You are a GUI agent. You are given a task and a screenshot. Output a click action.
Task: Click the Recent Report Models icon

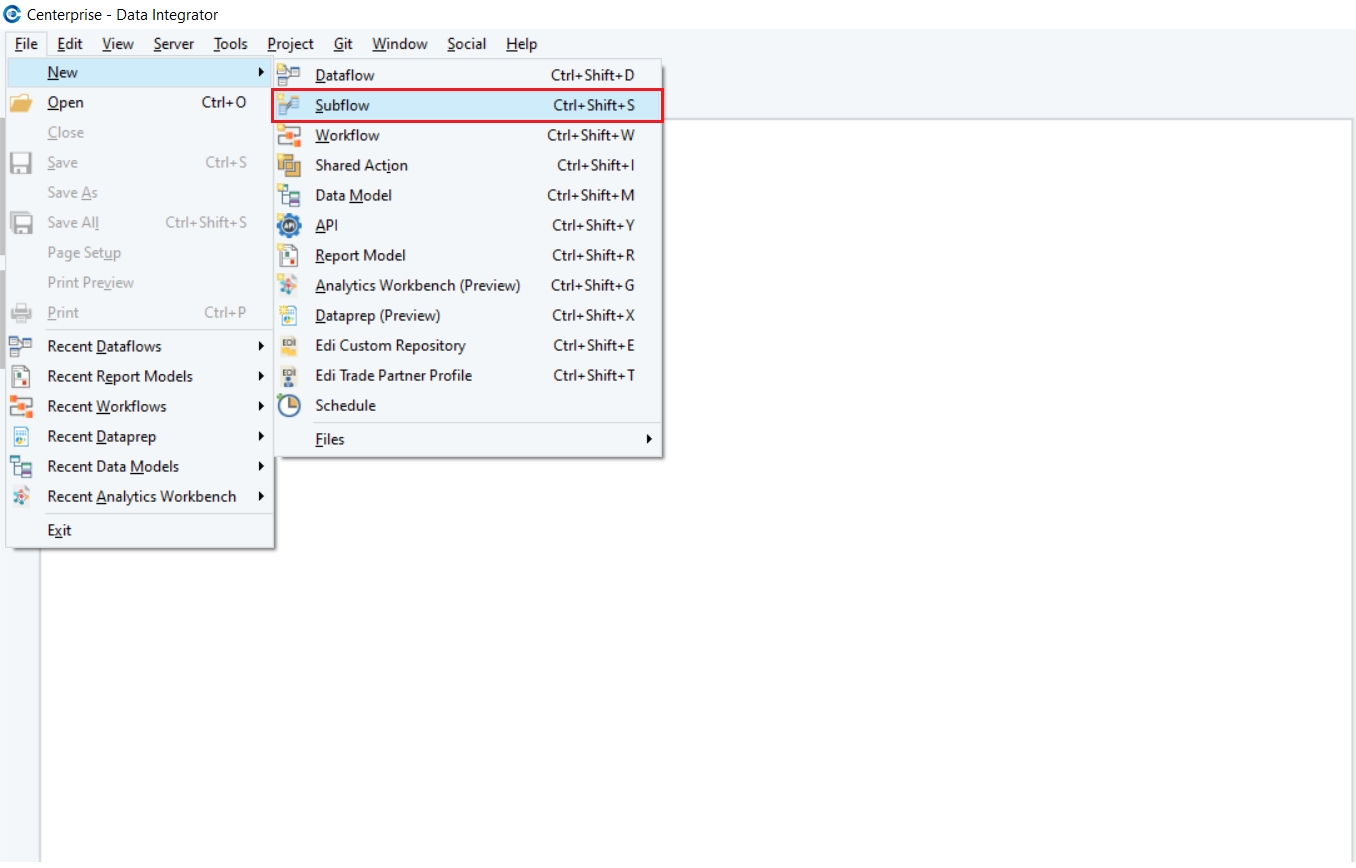click(x=21, y=376)
